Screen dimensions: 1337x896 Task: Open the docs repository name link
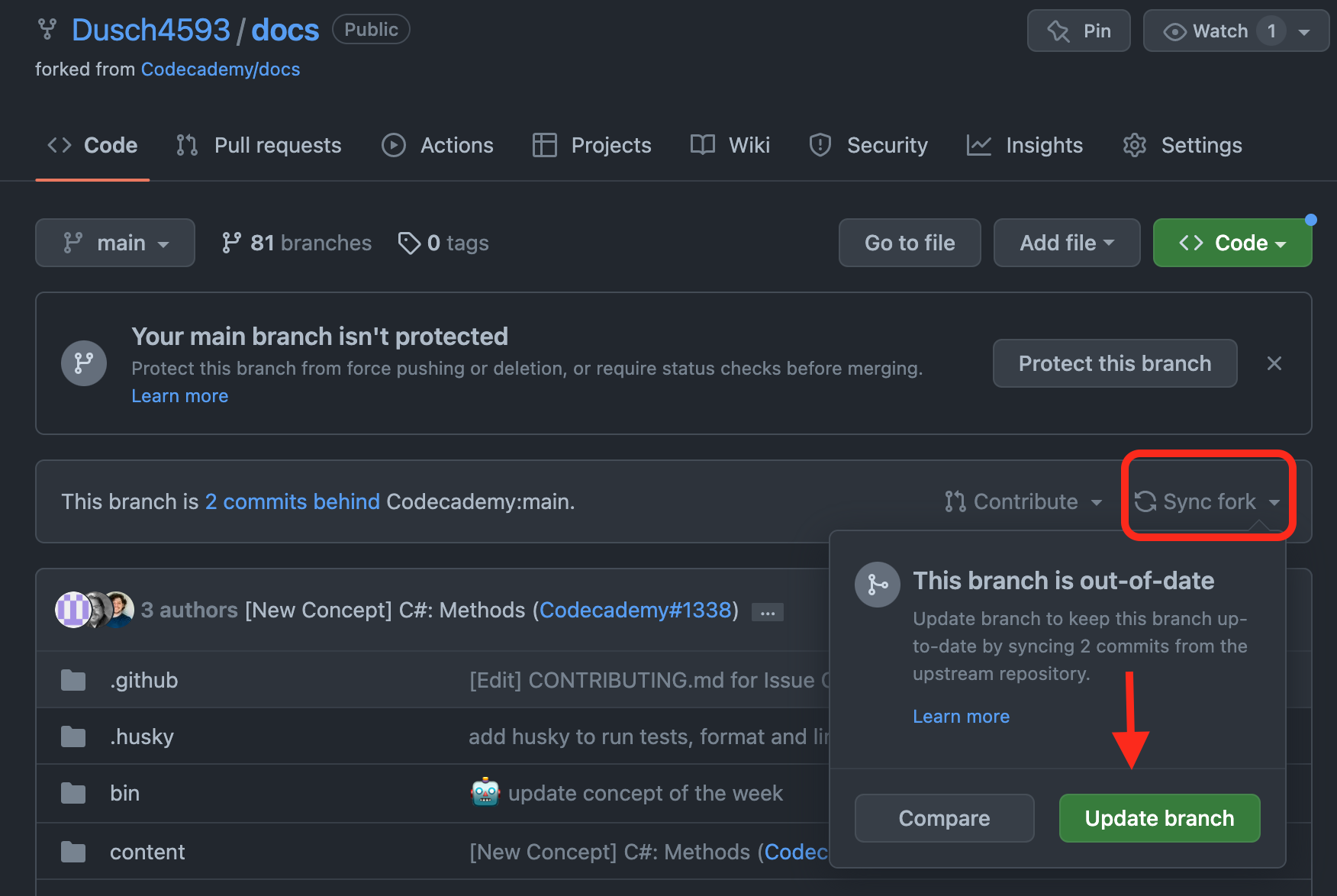pos(285,31)
